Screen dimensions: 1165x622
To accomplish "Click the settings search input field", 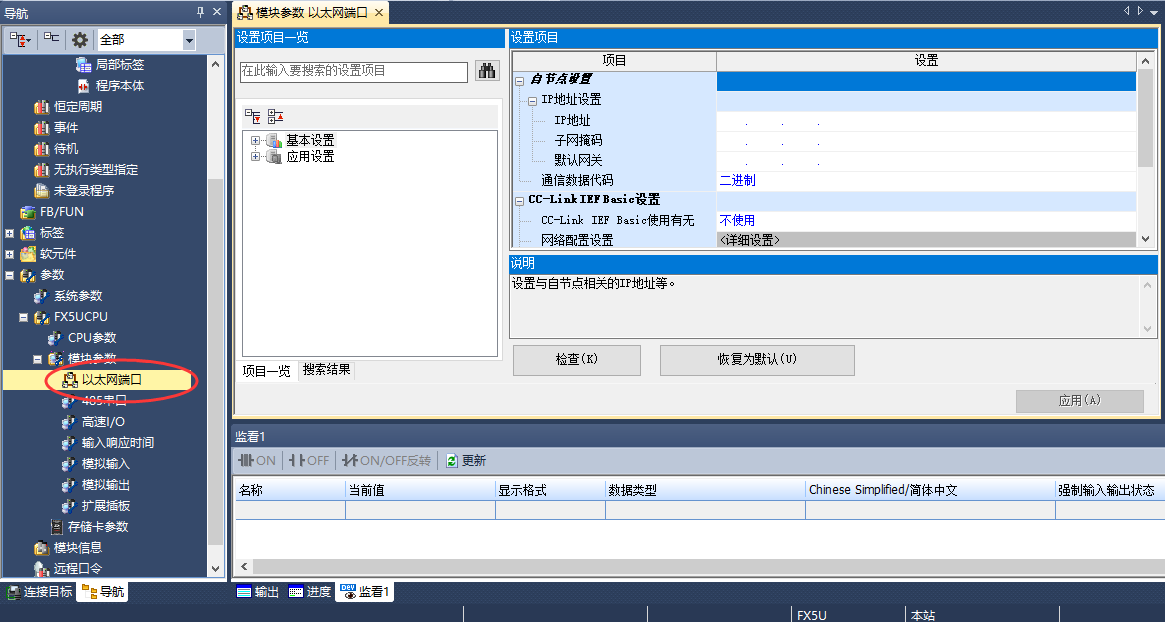I will 354,71.
